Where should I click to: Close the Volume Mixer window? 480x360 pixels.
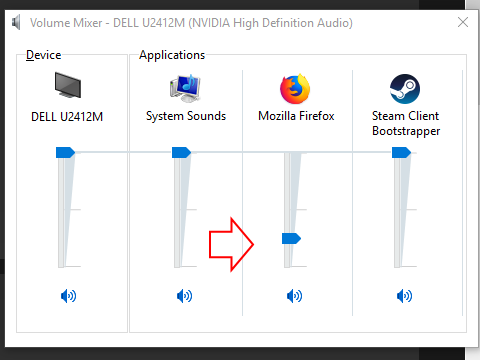click(463, 23)
